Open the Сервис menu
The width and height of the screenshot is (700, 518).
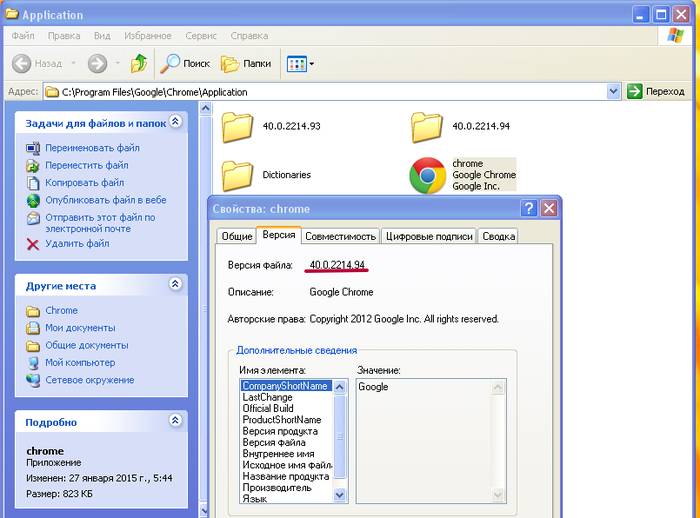coord(201,36)
